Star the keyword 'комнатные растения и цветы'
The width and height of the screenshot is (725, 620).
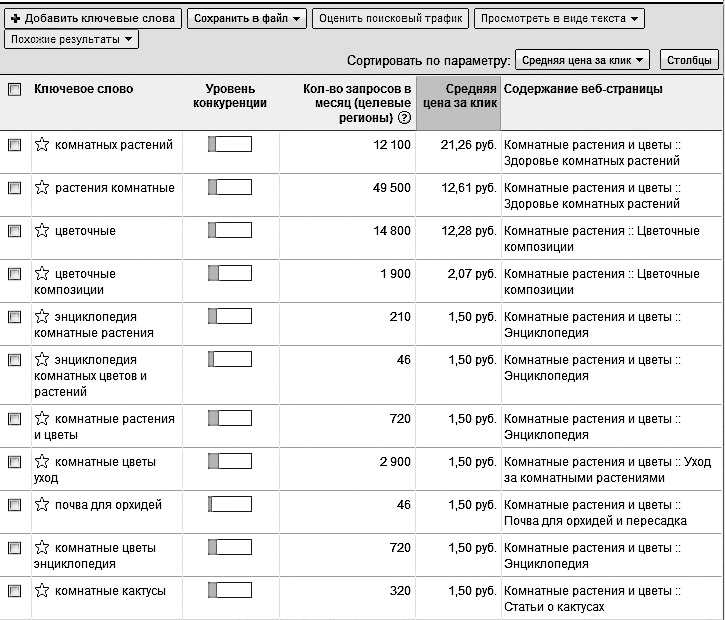click(x=42, y=419)
